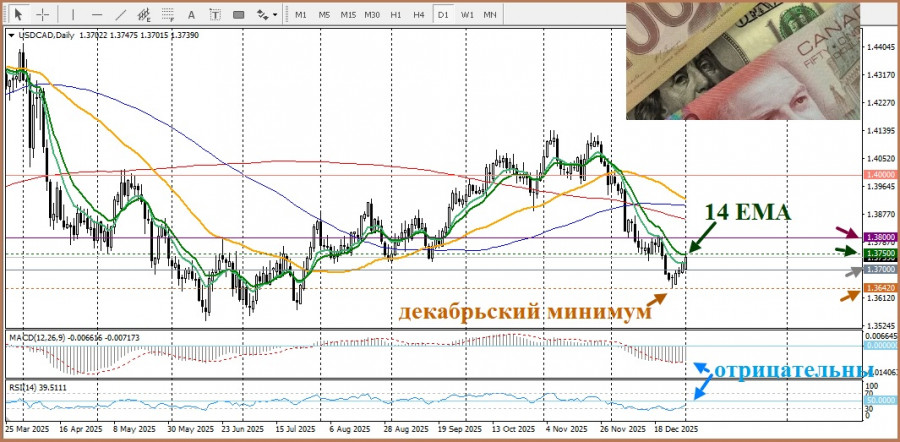Click the 28 Aug 2025 date label
The height and width of the screenshot is (442, 900).
(405, 429)
